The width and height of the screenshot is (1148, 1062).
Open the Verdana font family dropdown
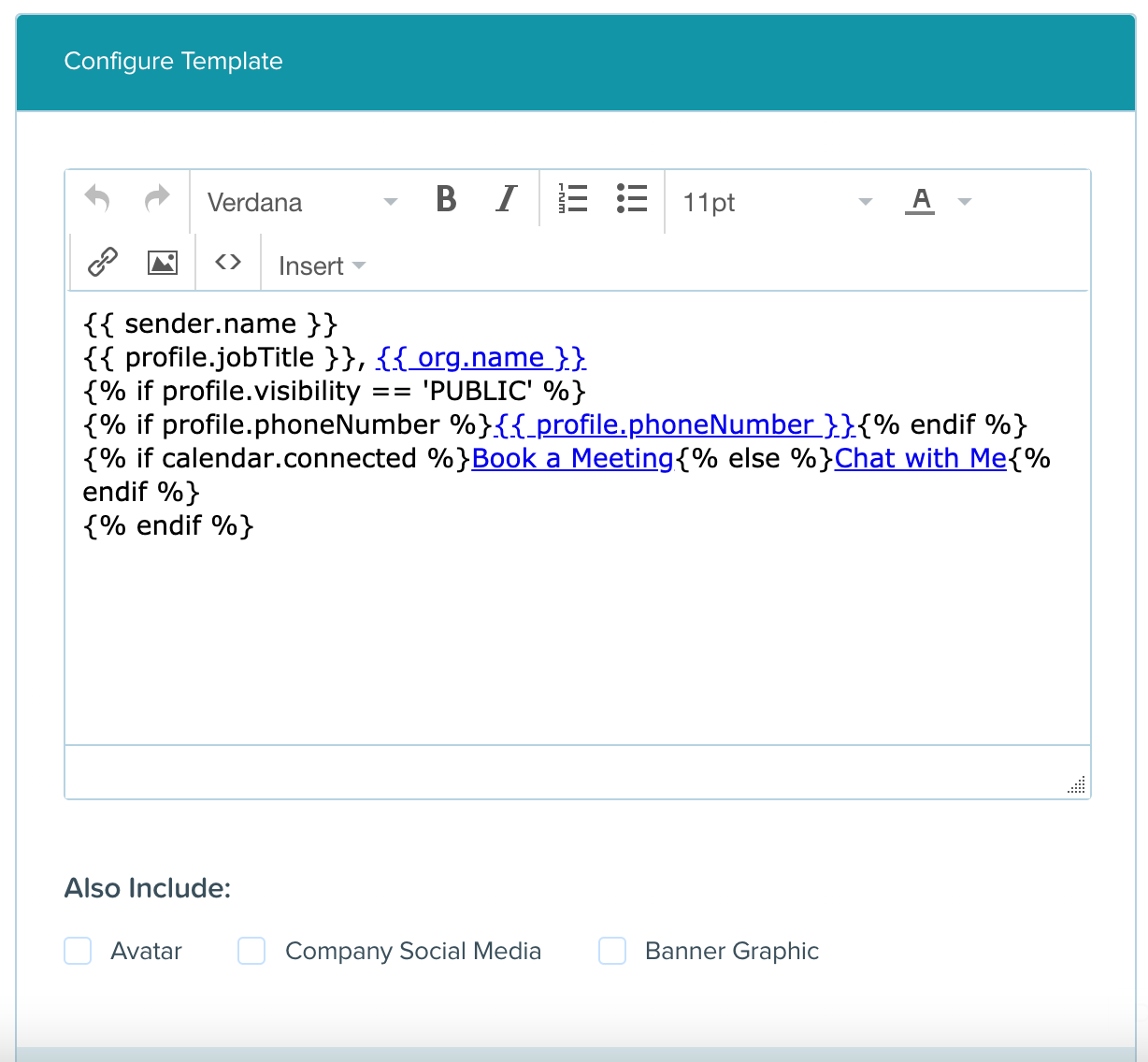(303, 202)
